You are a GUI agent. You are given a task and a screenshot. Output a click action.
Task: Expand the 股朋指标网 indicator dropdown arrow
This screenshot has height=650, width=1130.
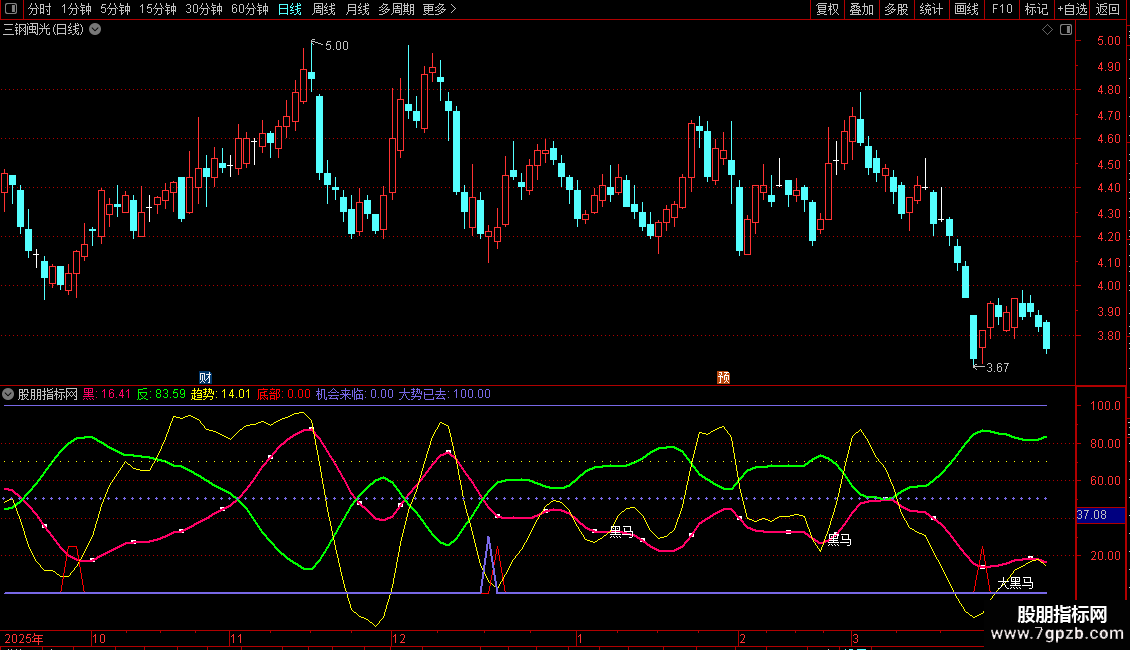pyautogui.click(x=9, y=394)
